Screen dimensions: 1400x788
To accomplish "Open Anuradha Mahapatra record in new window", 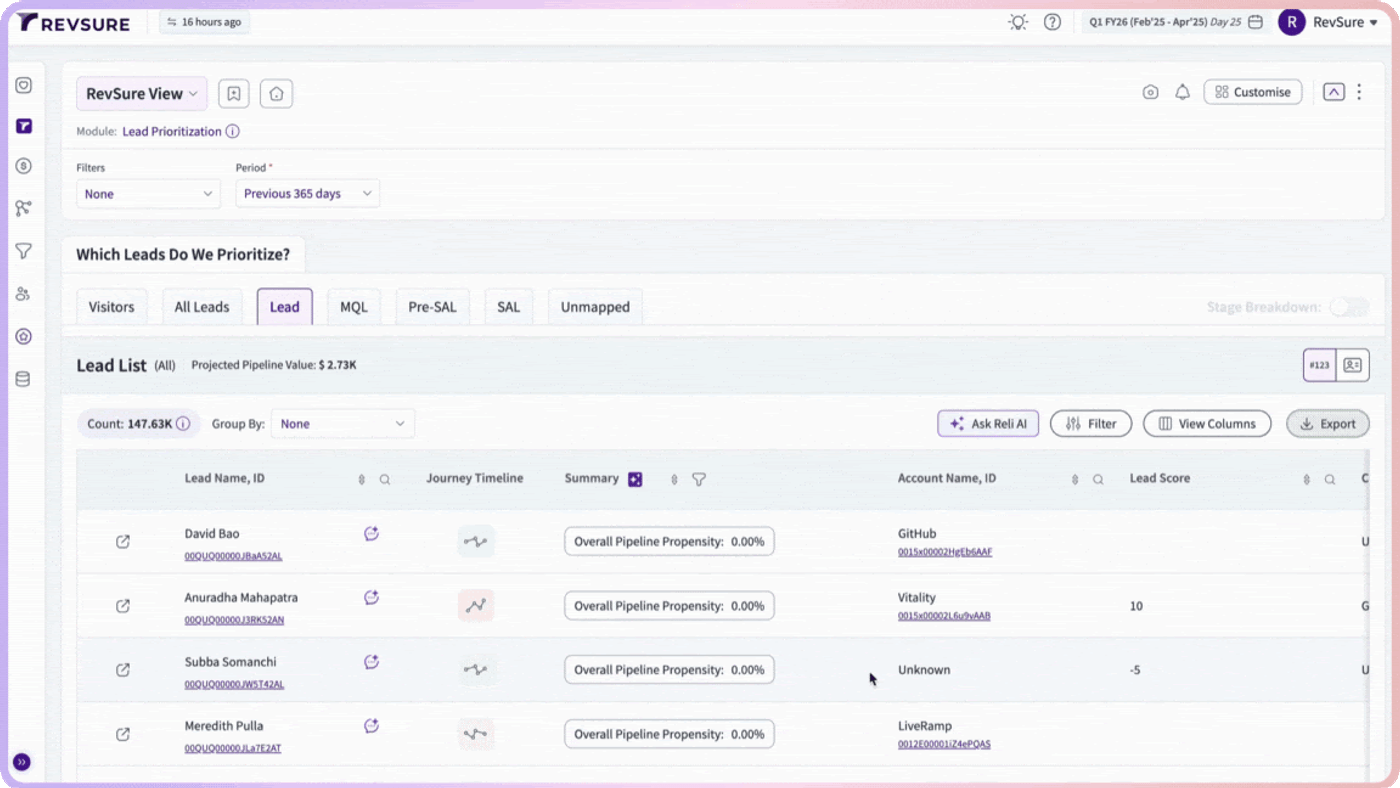I will [x=123, y=606].
